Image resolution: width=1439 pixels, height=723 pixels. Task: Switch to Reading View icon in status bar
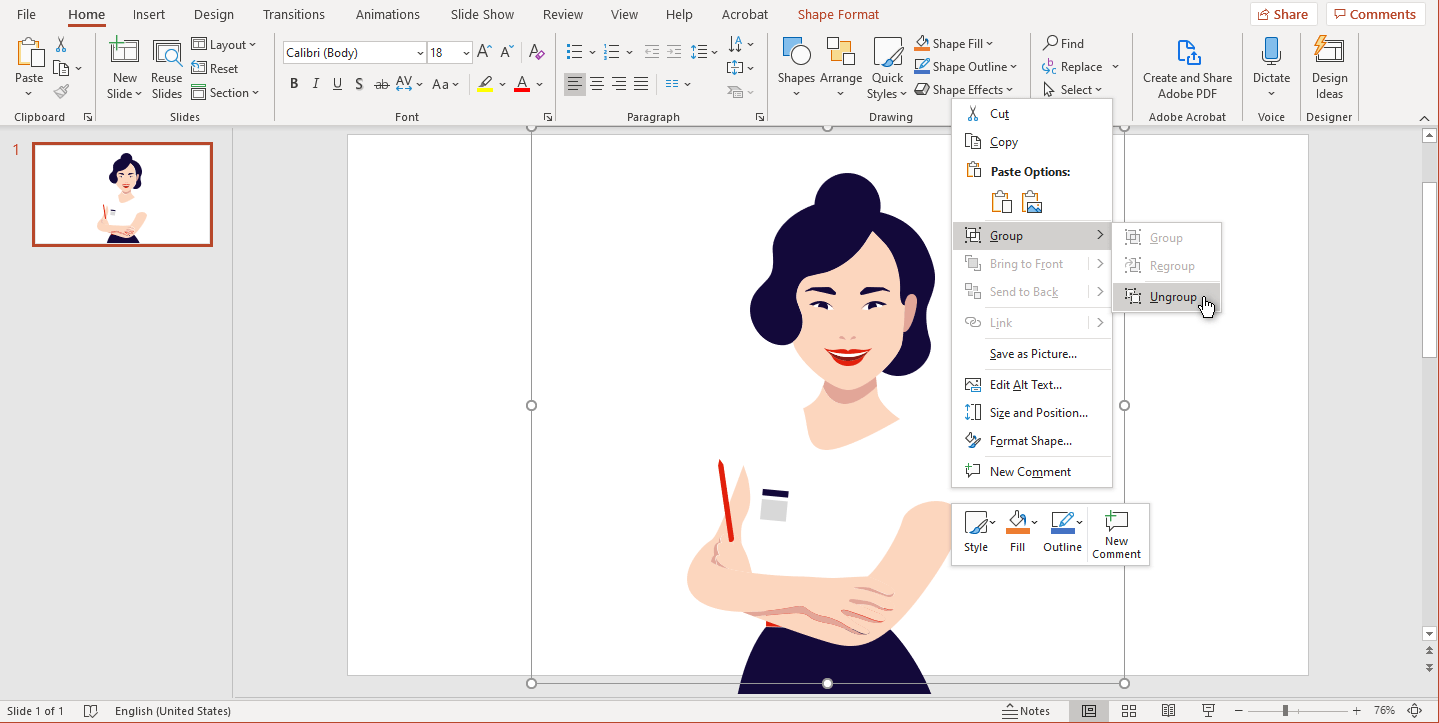(x=1167, y=711)
